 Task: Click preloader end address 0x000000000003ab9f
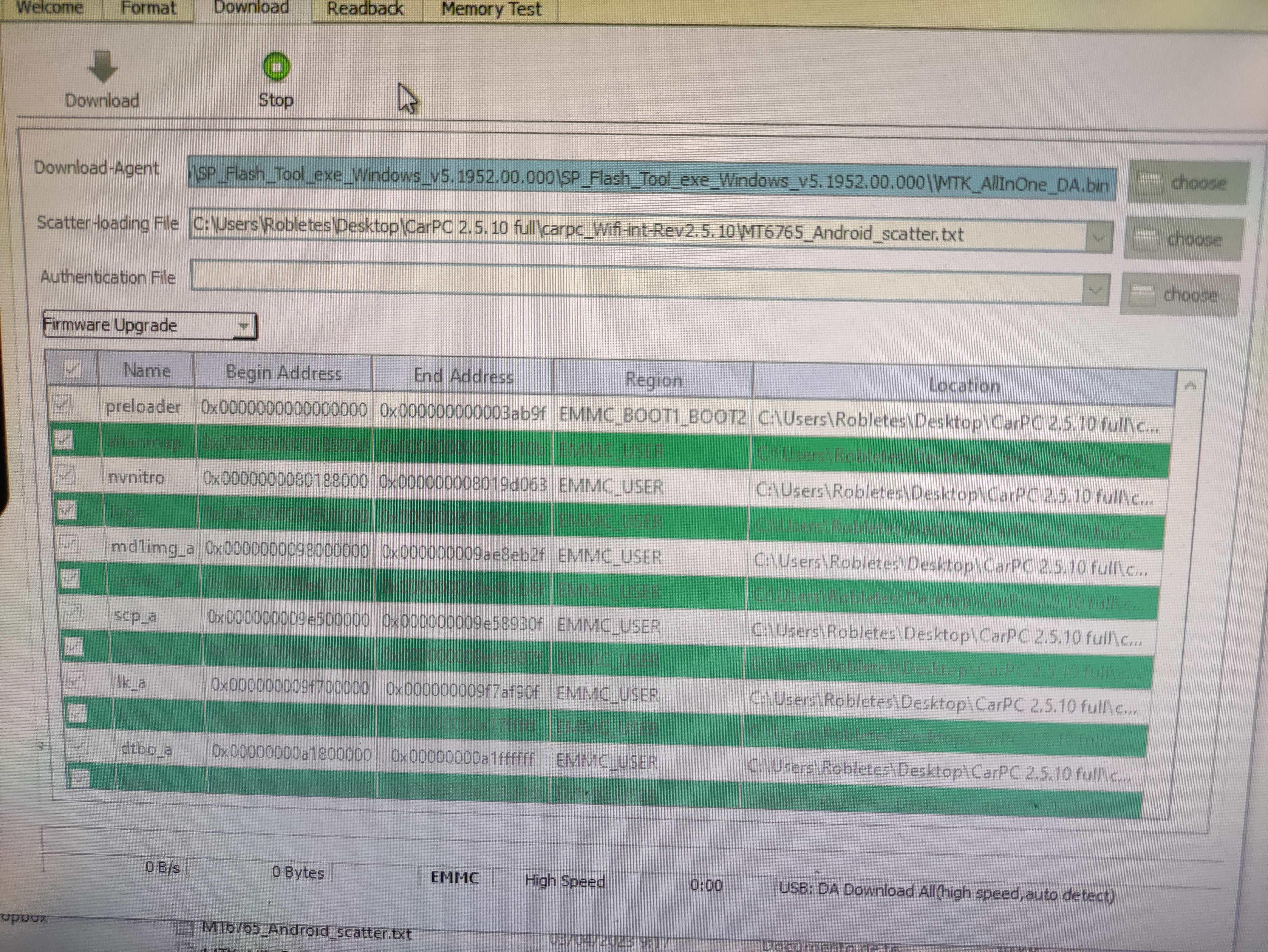tap(462, 412)
